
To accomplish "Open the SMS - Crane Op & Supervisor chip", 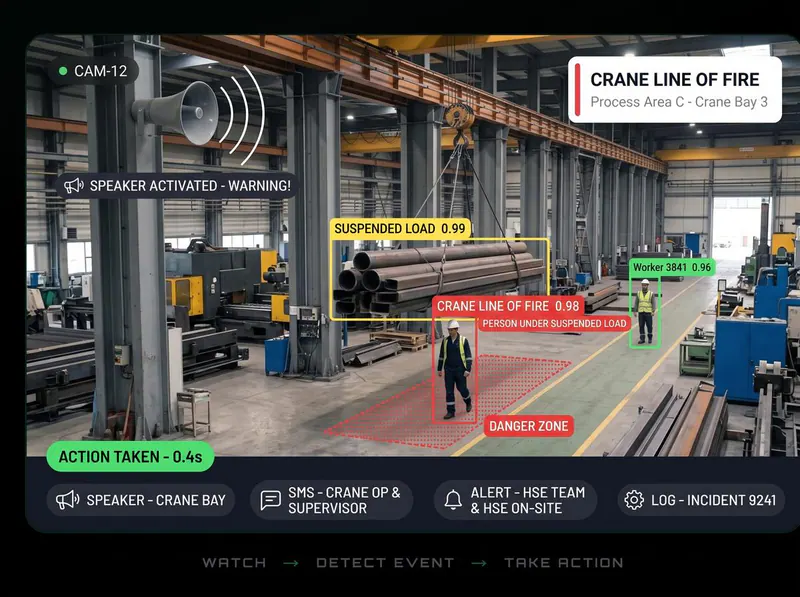I will click(331, 500).
